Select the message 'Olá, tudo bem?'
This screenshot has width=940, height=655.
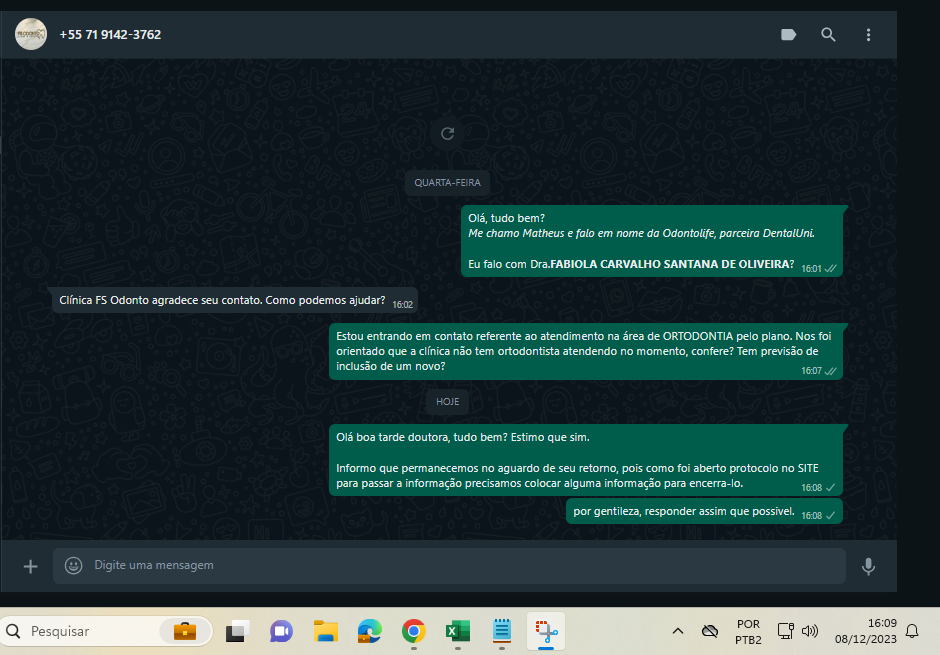point(652,241)
